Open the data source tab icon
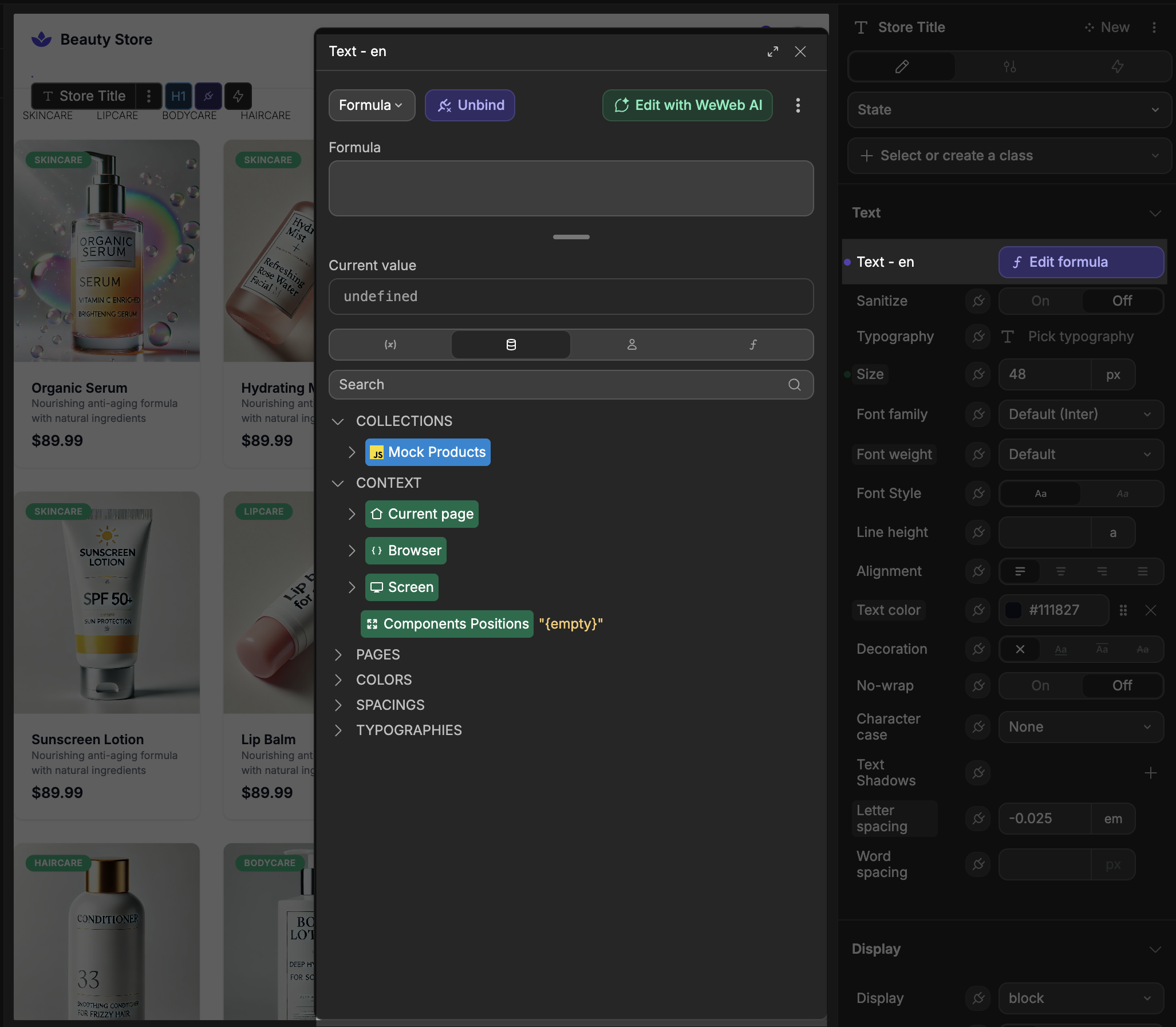The image size is (1176, 1027). (x=511, y=345)
